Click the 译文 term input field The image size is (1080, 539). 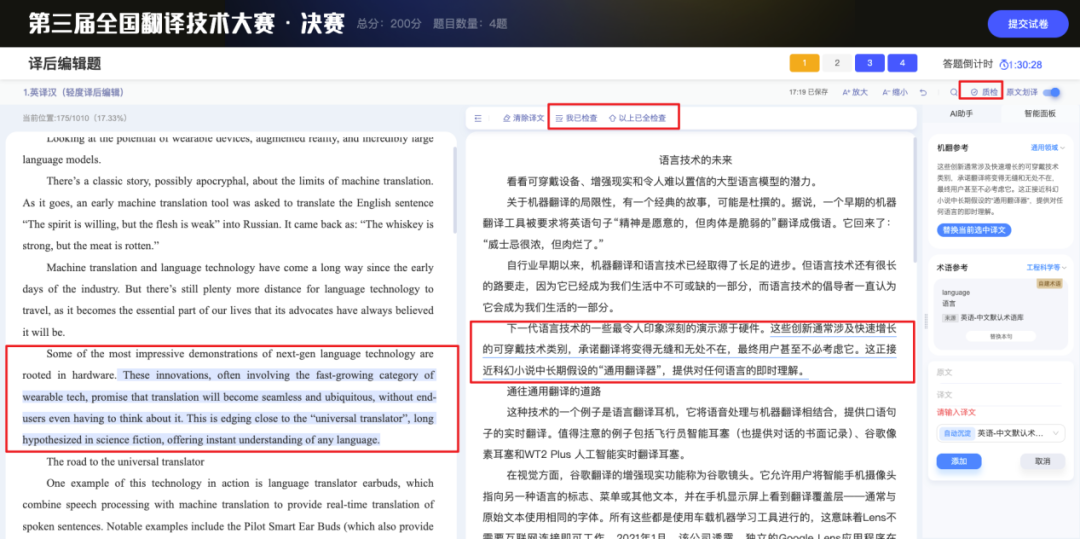[1001, 395]
